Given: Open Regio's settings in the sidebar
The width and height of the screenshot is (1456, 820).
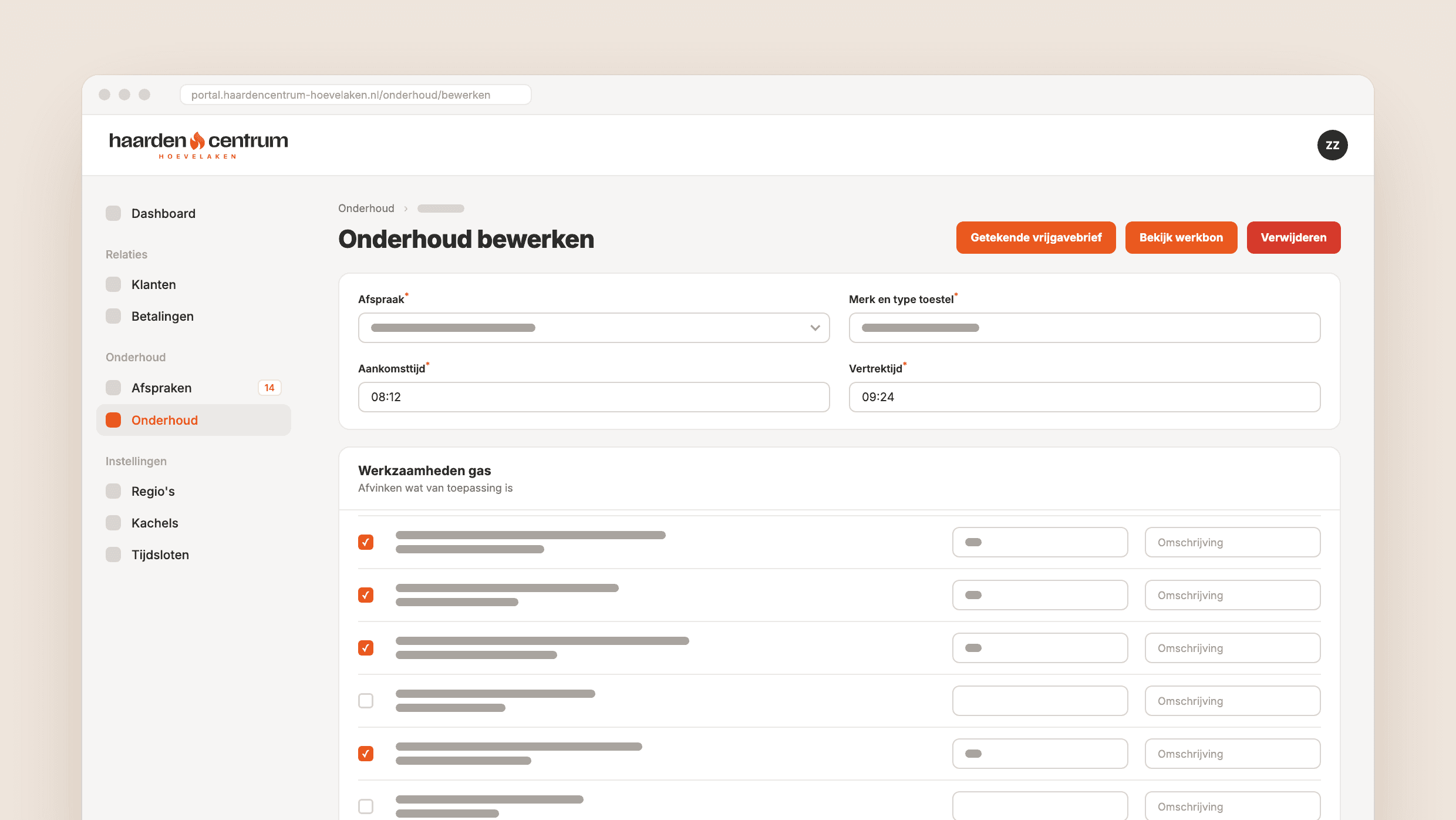Looking at the screenshot, I should (194, 491).
